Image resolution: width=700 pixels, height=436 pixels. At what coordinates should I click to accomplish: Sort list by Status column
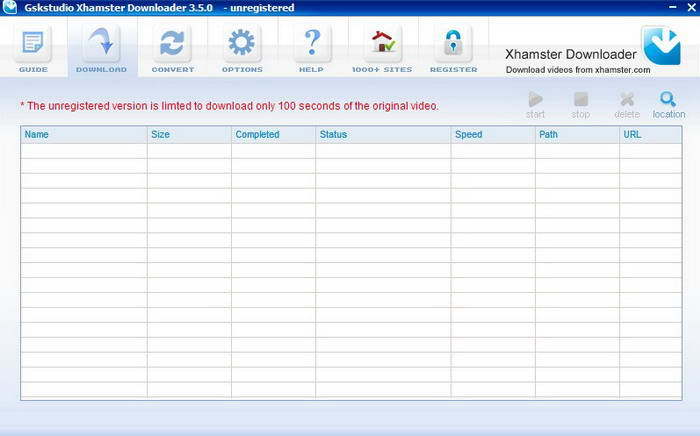click(383, 134)
